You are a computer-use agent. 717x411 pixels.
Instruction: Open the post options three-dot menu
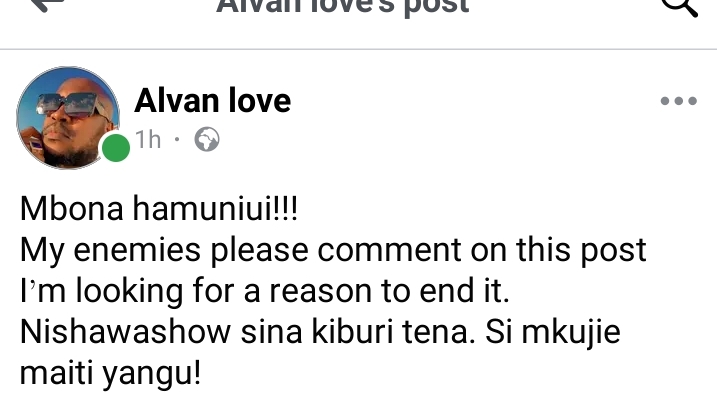click(679, 101)
